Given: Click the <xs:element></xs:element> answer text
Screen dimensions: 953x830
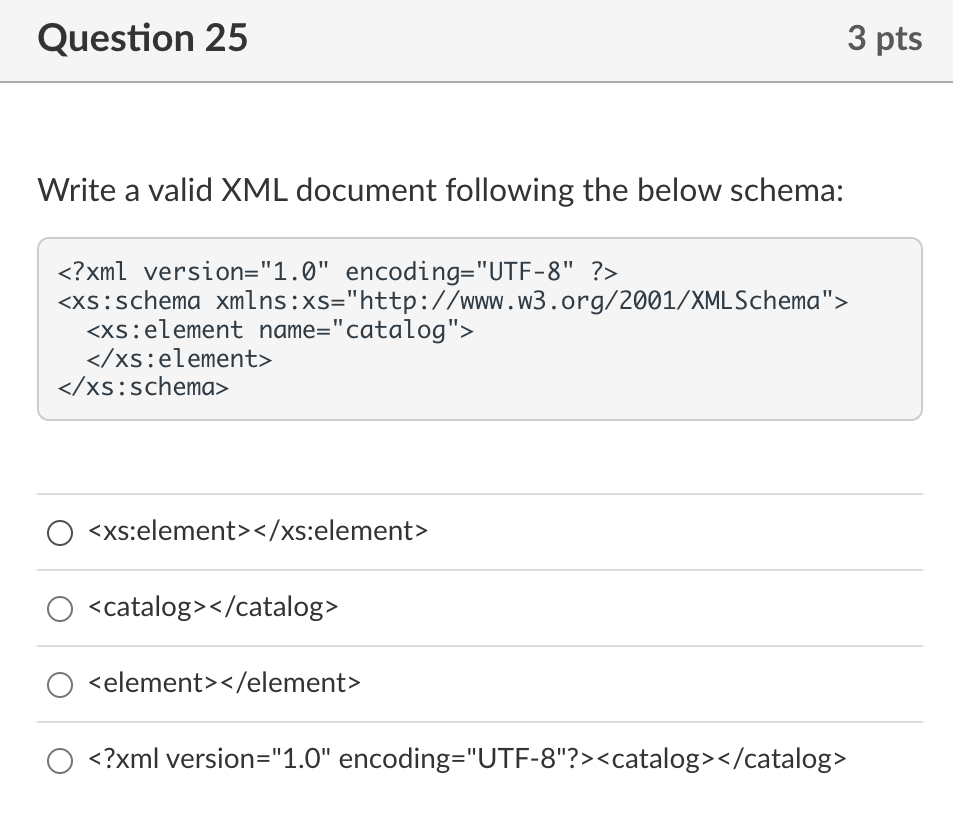Looking at the screenshot, I should (x=258, y=531).
